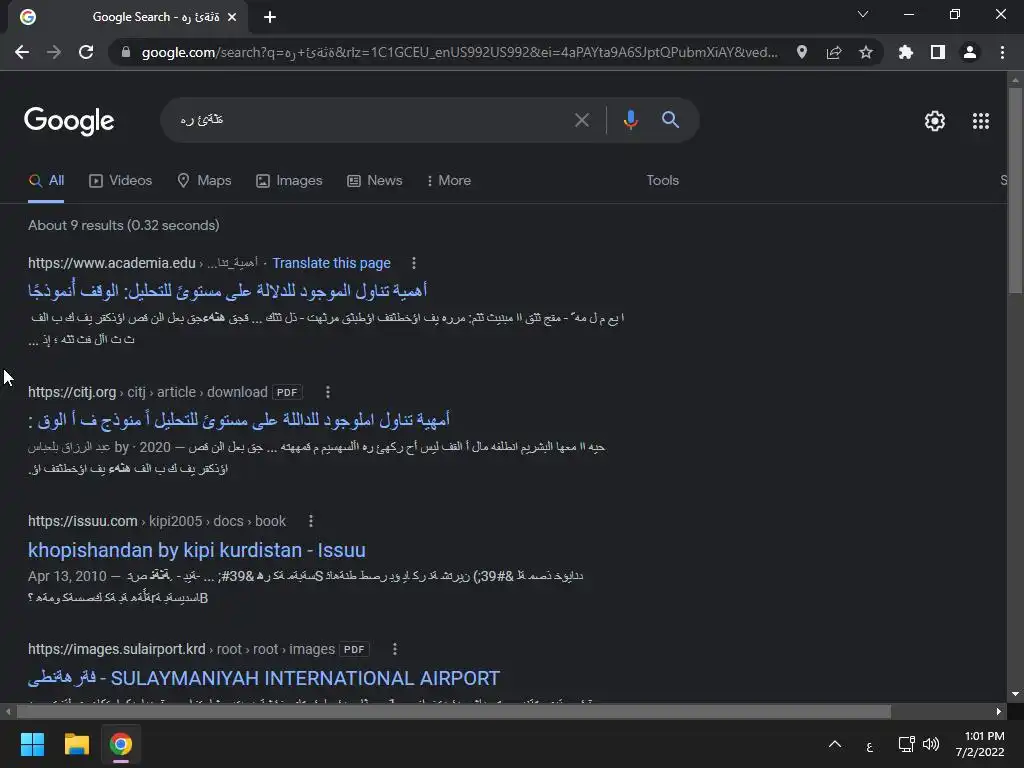Open the citj.org PDF result title
The width and height of the screenshot is (1024, 768).
(x=239, y=419)
